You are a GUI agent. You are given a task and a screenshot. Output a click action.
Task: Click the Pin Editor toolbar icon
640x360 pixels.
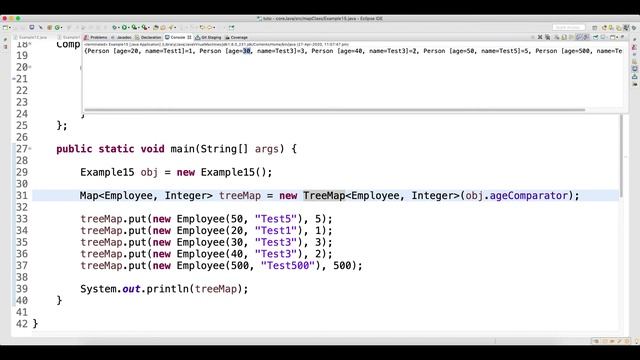click(232, 27)
